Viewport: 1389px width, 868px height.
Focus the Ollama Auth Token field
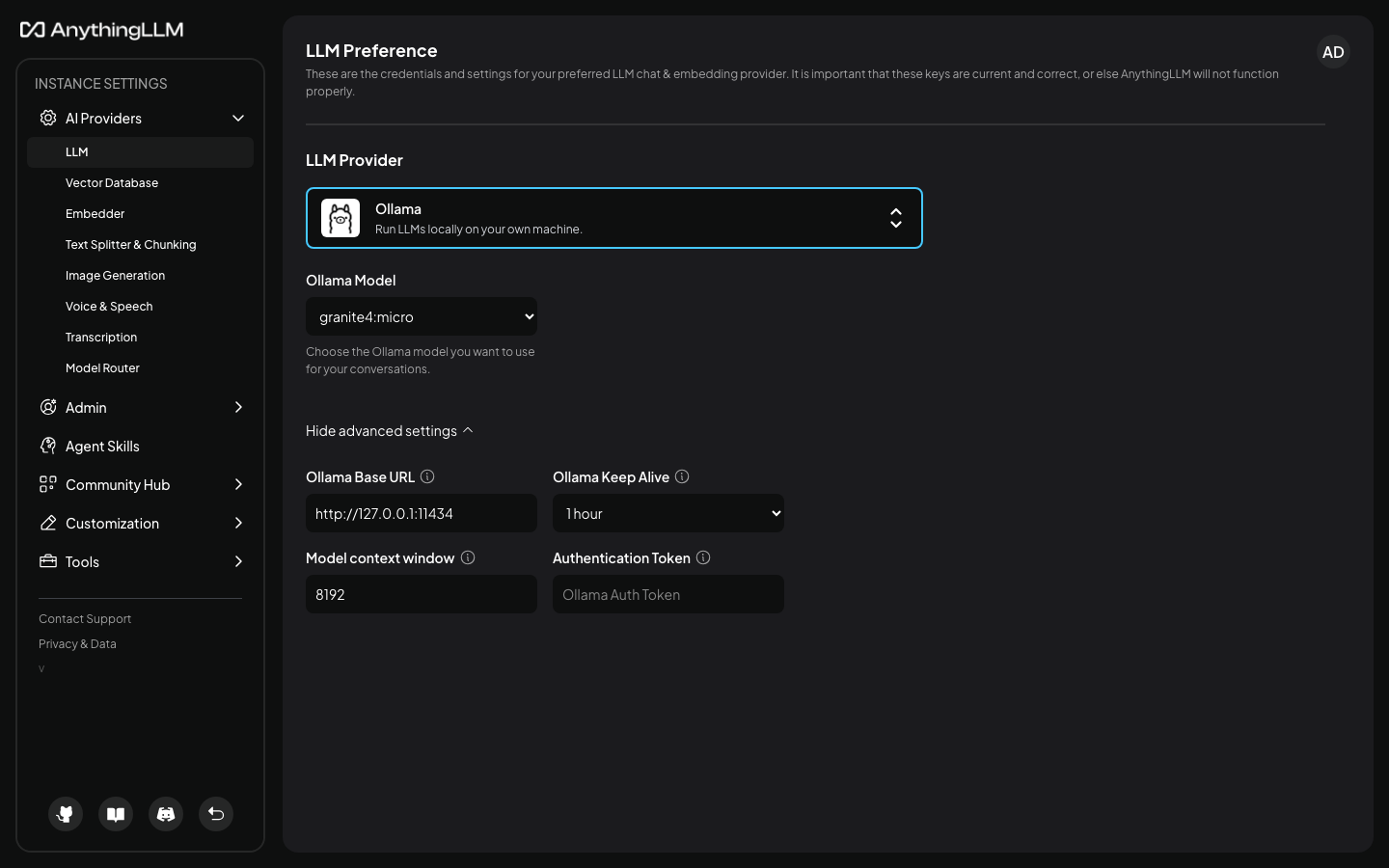pyautogui.click(x=668, y=594)
